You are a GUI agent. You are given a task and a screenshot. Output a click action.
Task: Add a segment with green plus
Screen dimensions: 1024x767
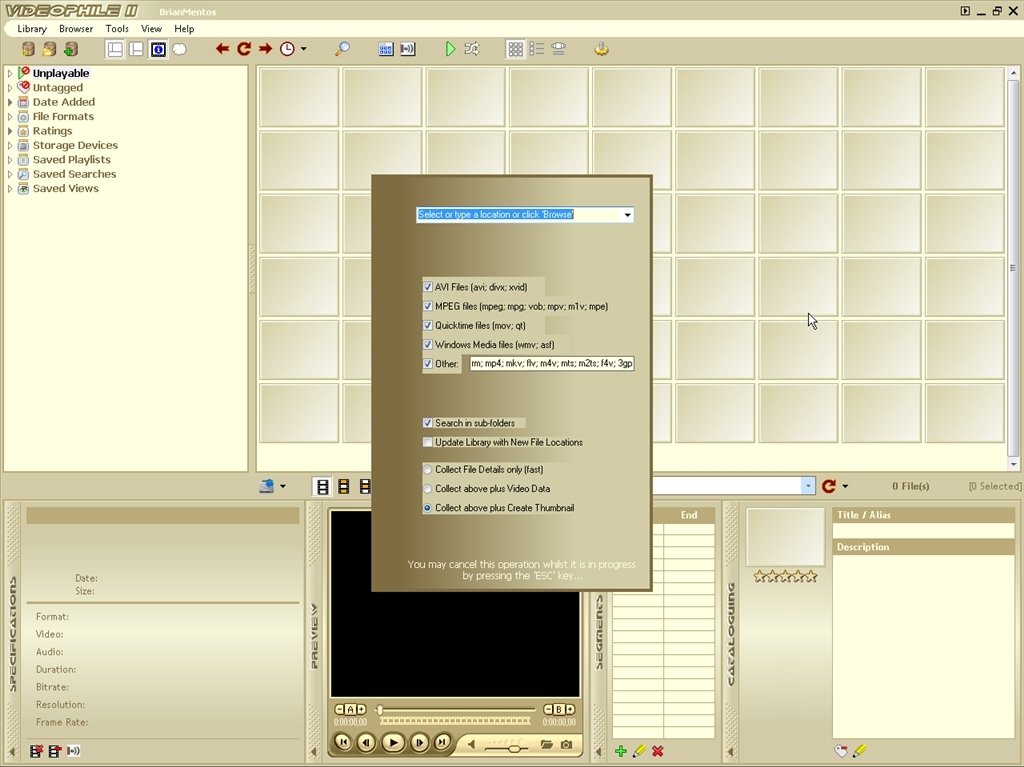[621, 751]
